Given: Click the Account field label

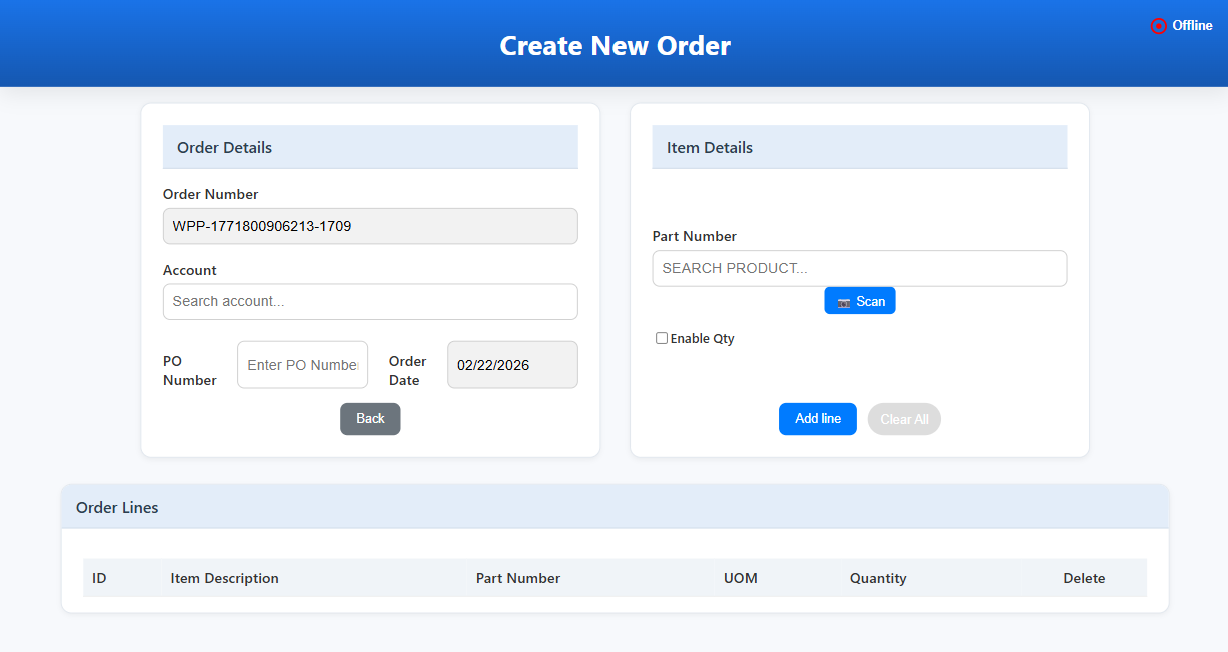Looking at the screenshot, I should tap(190, 270).
